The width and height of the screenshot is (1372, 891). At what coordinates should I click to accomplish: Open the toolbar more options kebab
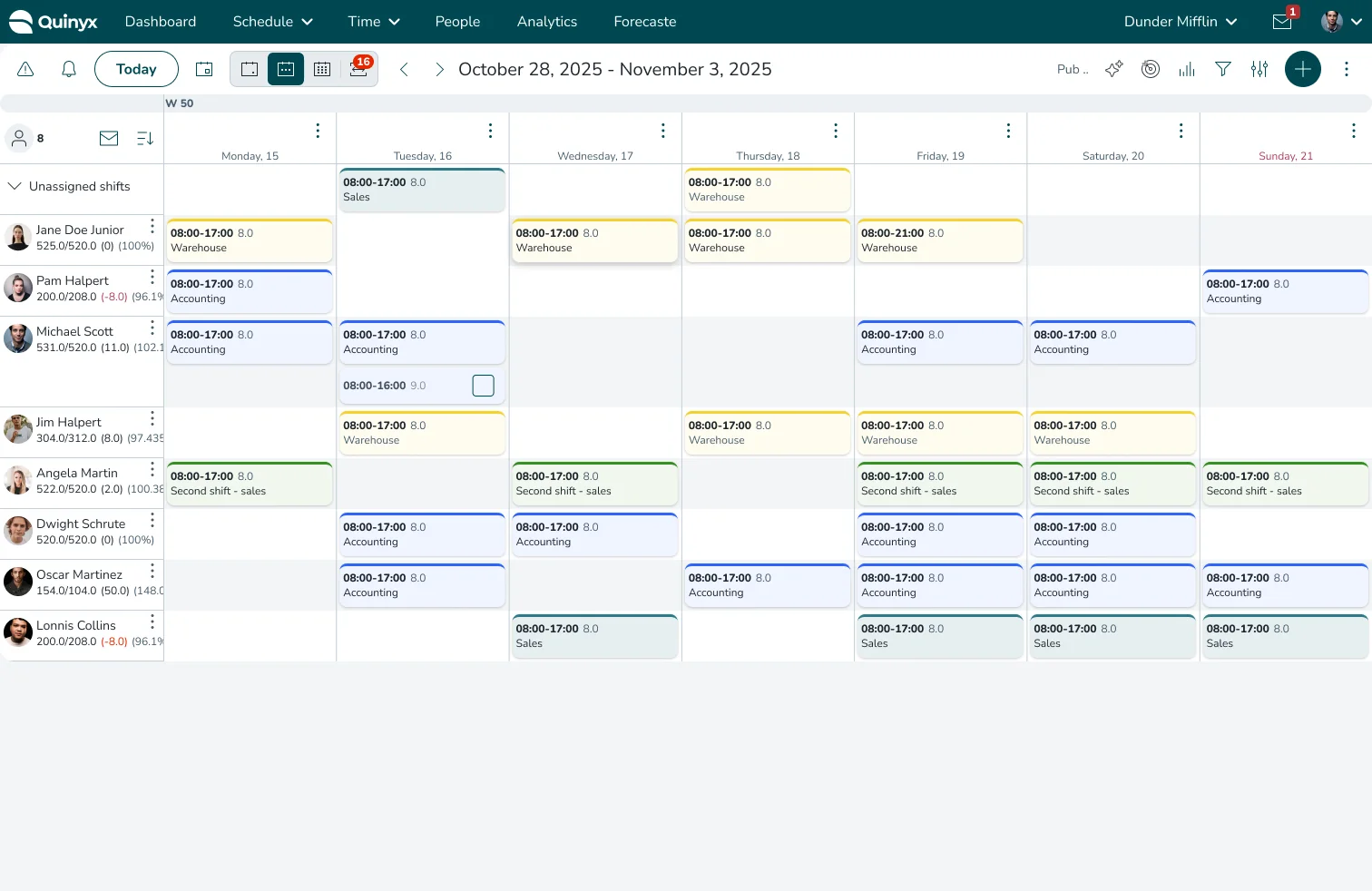point(1347,69)
